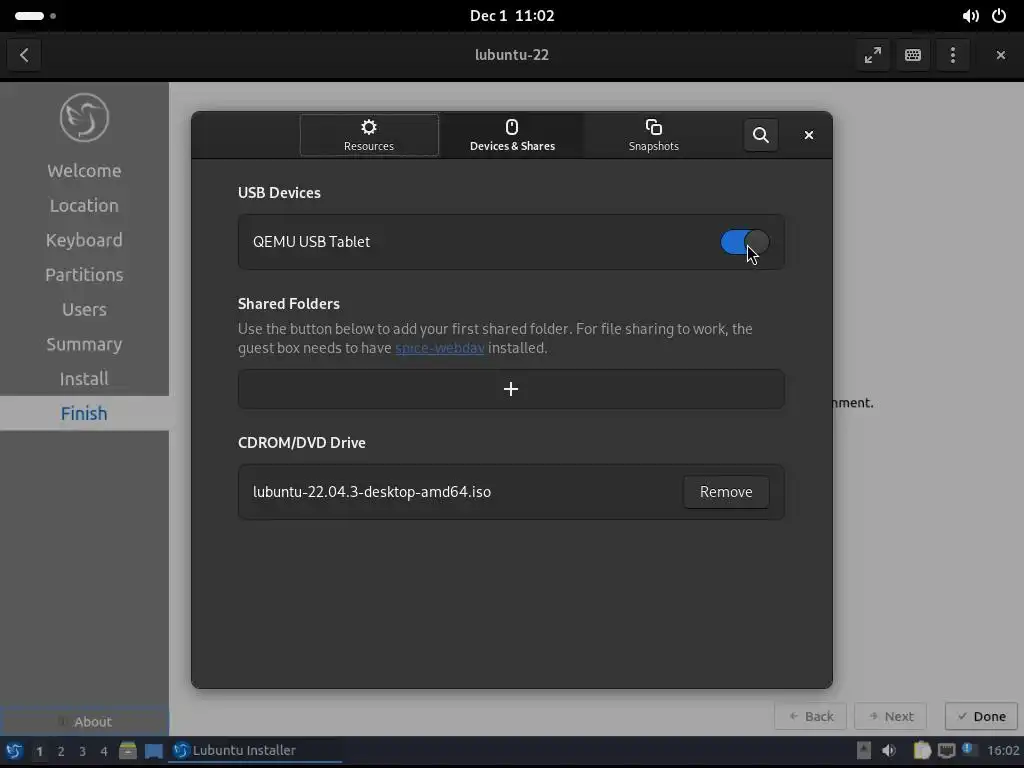Close the Devices & Shares dialog

(x=808, y=135)
